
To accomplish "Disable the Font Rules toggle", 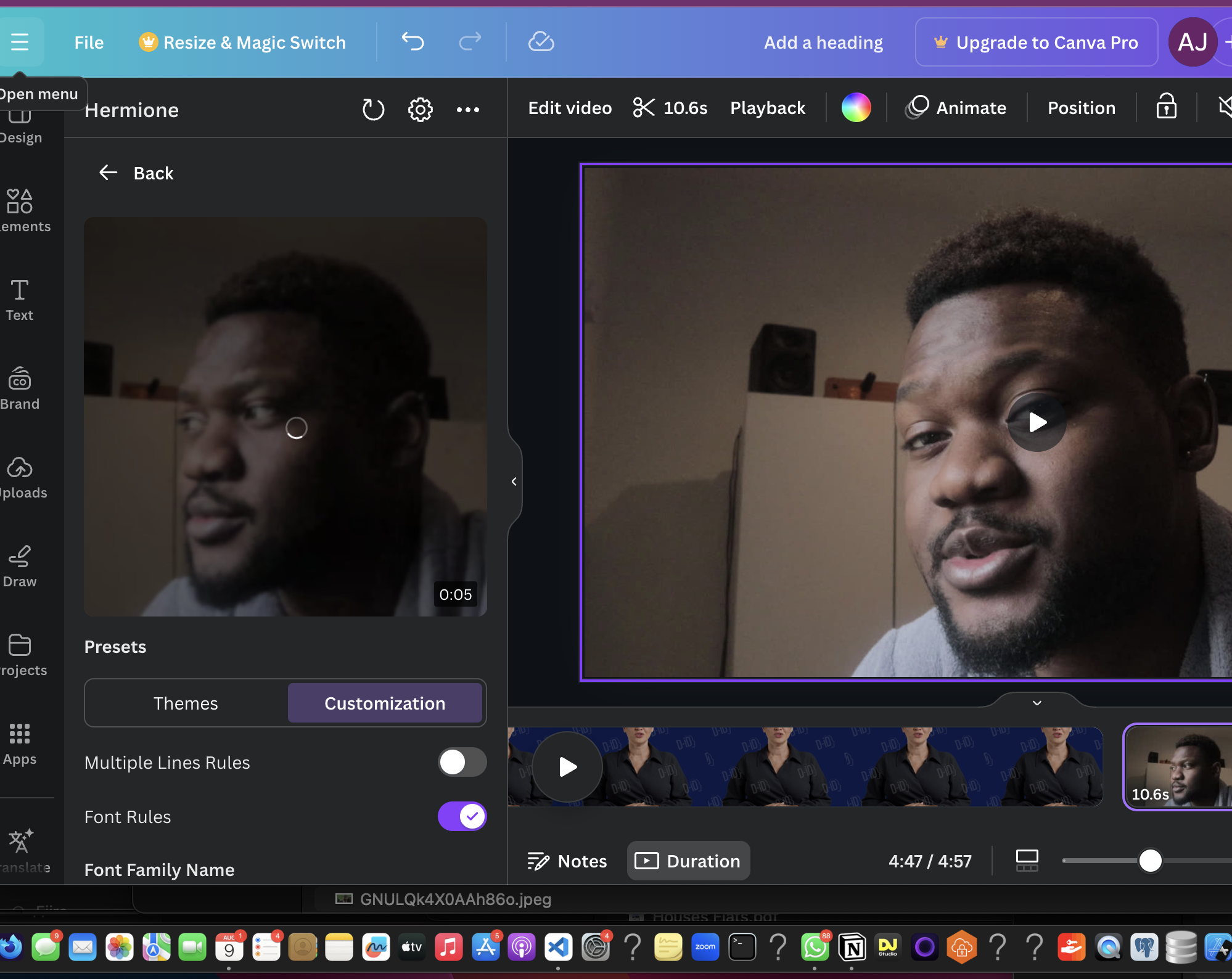I will click(x=462, y=816).
